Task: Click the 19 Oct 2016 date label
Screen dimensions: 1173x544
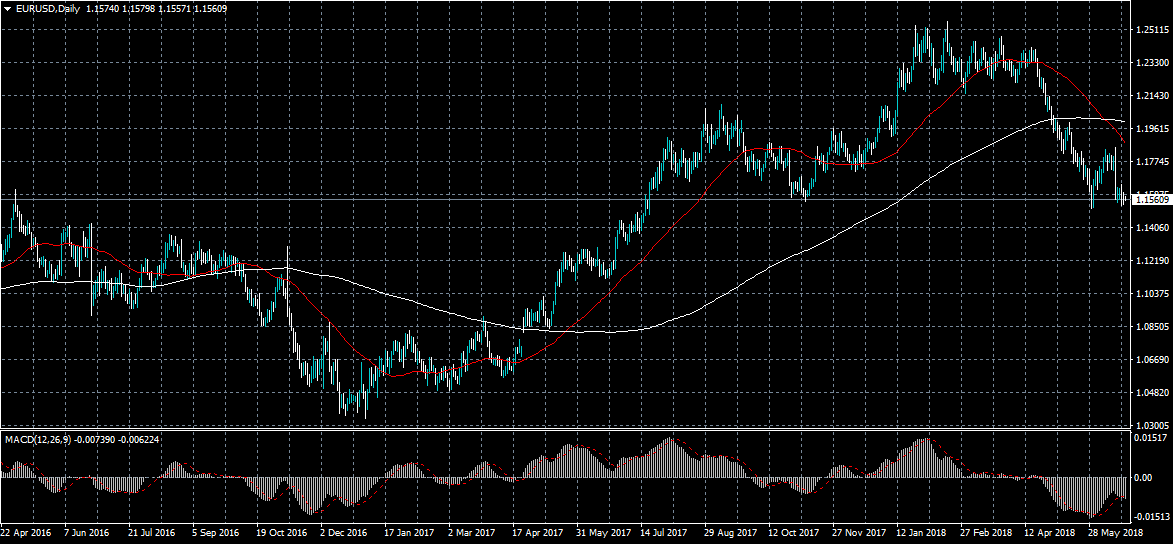Action: 281,533
